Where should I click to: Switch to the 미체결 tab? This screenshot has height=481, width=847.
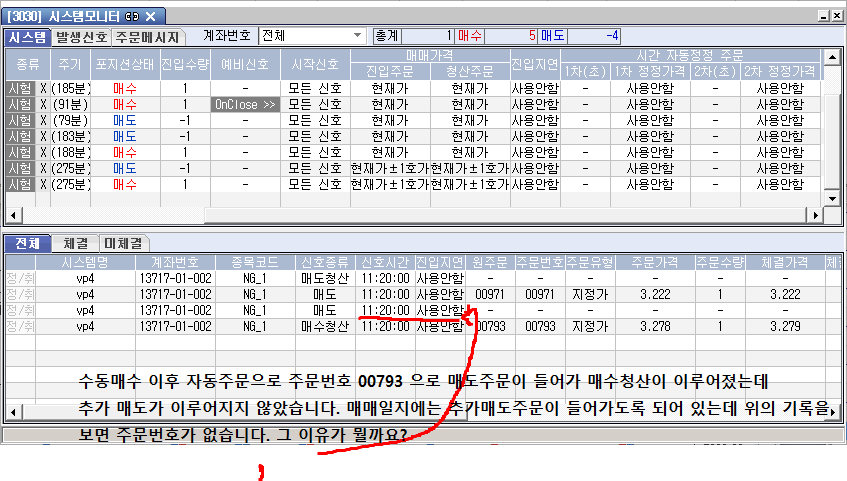coord(122,243)
